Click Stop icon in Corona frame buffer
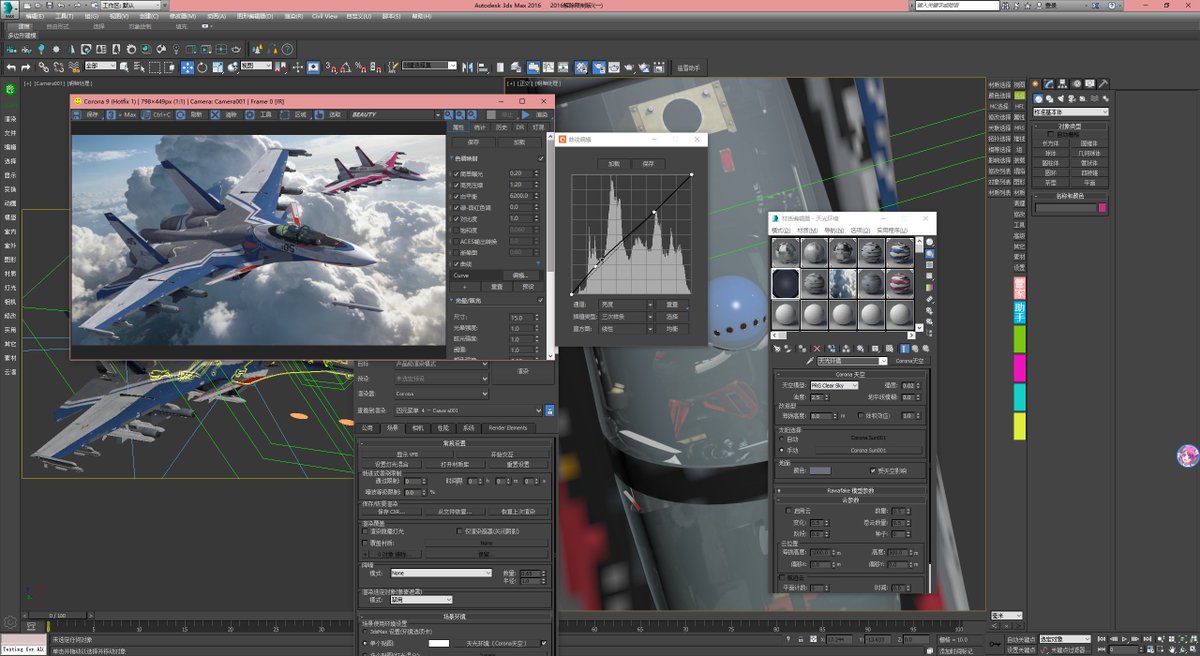Screen dimensions: 1200x656 [491, 115]
